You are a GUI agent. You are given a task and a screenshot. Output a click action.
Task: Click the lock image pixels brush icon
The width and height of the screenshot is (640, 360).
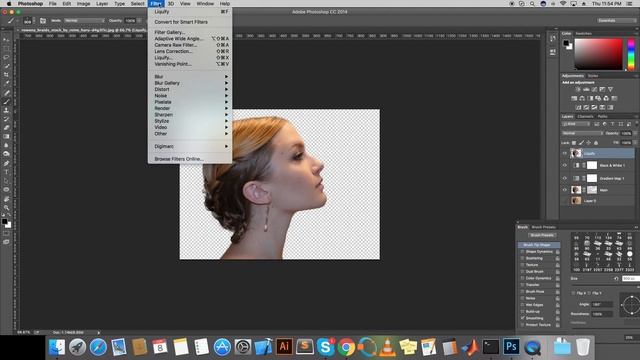pos(581,143)
